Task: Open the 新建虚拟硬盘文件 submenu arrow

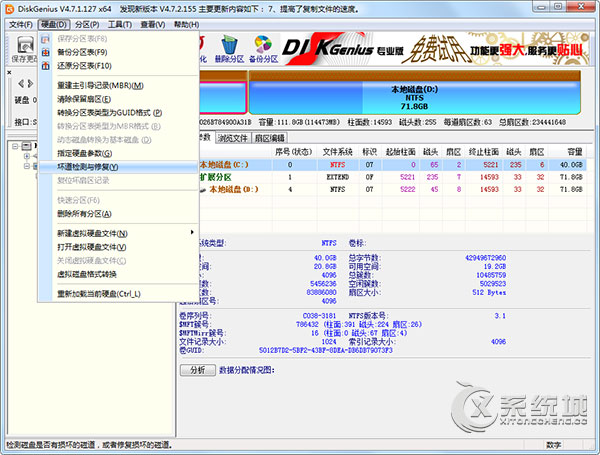Action: [x=192, y=232]
